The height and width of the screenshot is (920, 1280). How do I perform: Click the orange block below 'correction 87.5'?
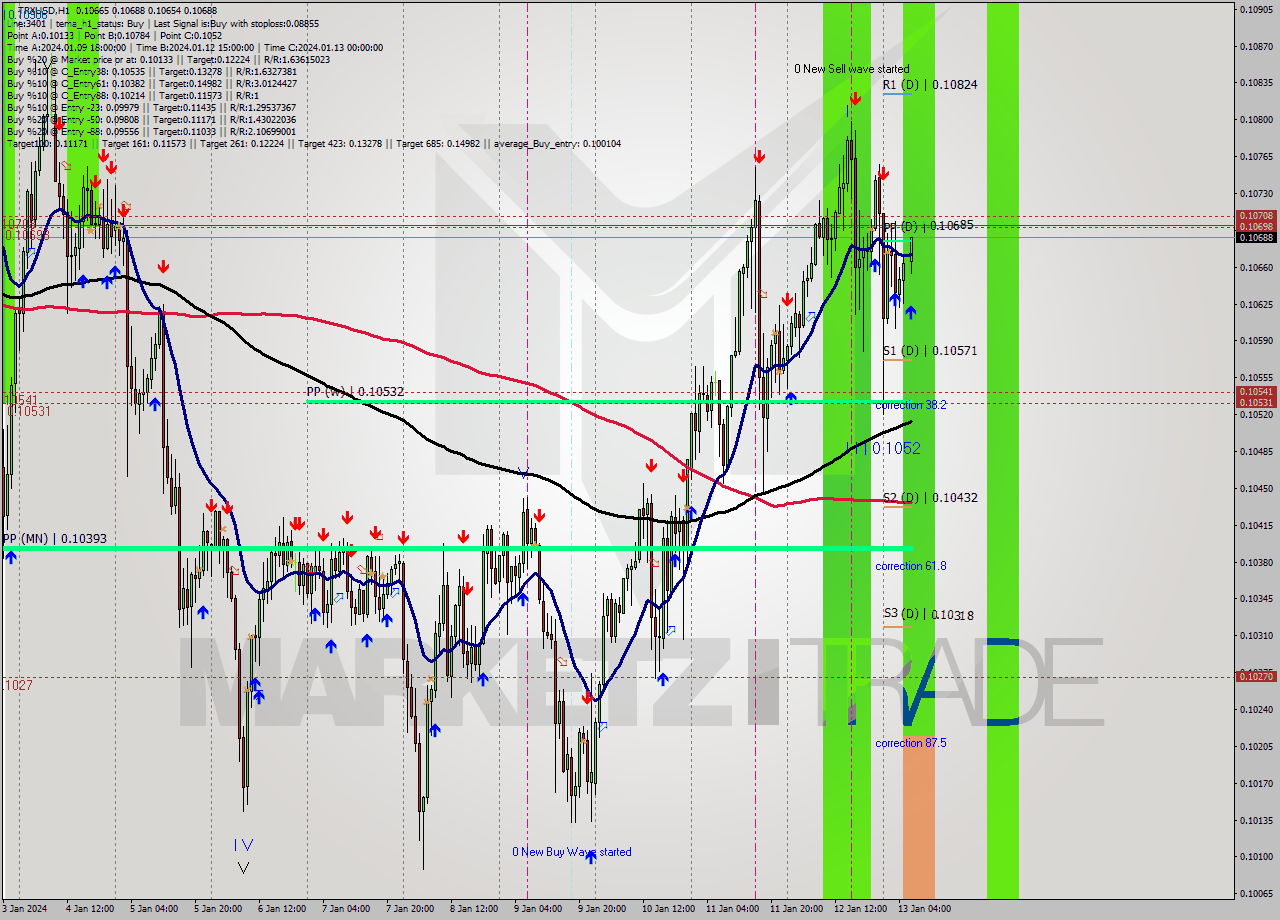(x=918, y=817)
